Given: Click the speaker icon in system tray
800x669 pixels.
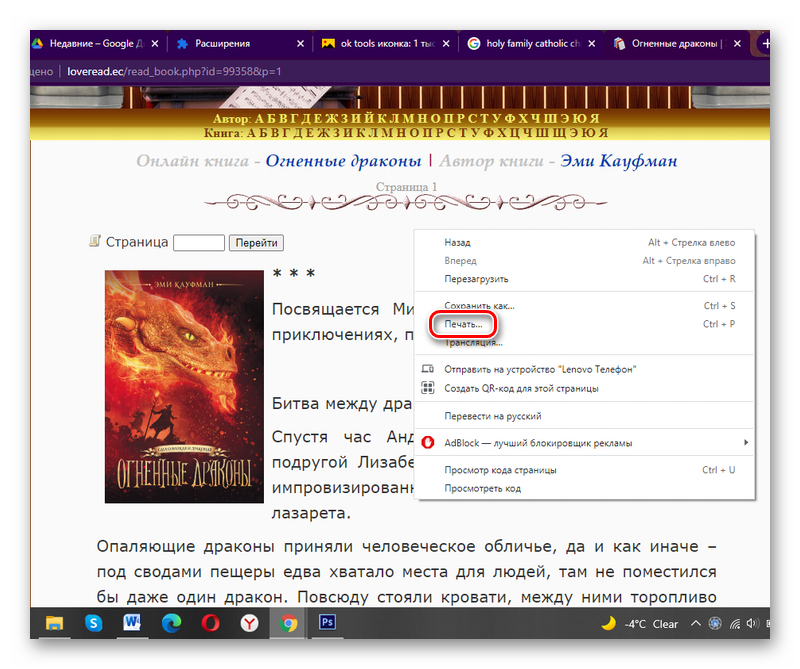Looking at the screenshot, I should coord(753,623).
